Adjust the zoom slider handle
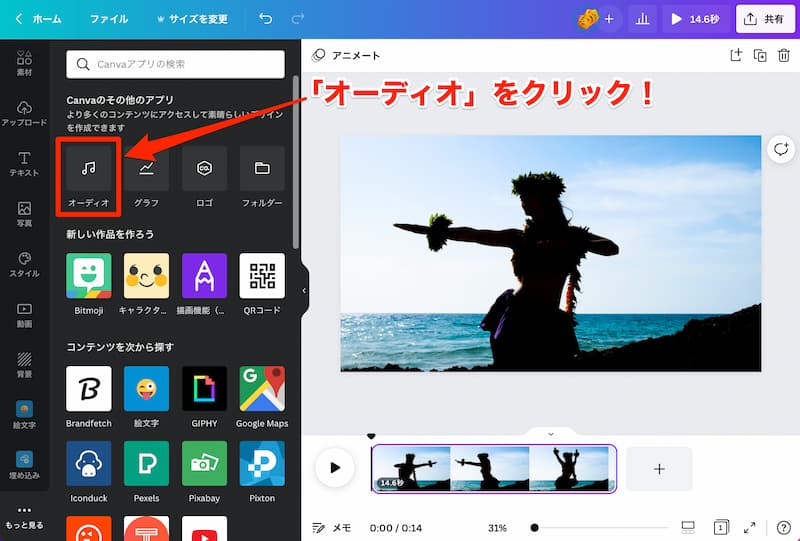Screen dimensions: 800x541 coord(535,527)
